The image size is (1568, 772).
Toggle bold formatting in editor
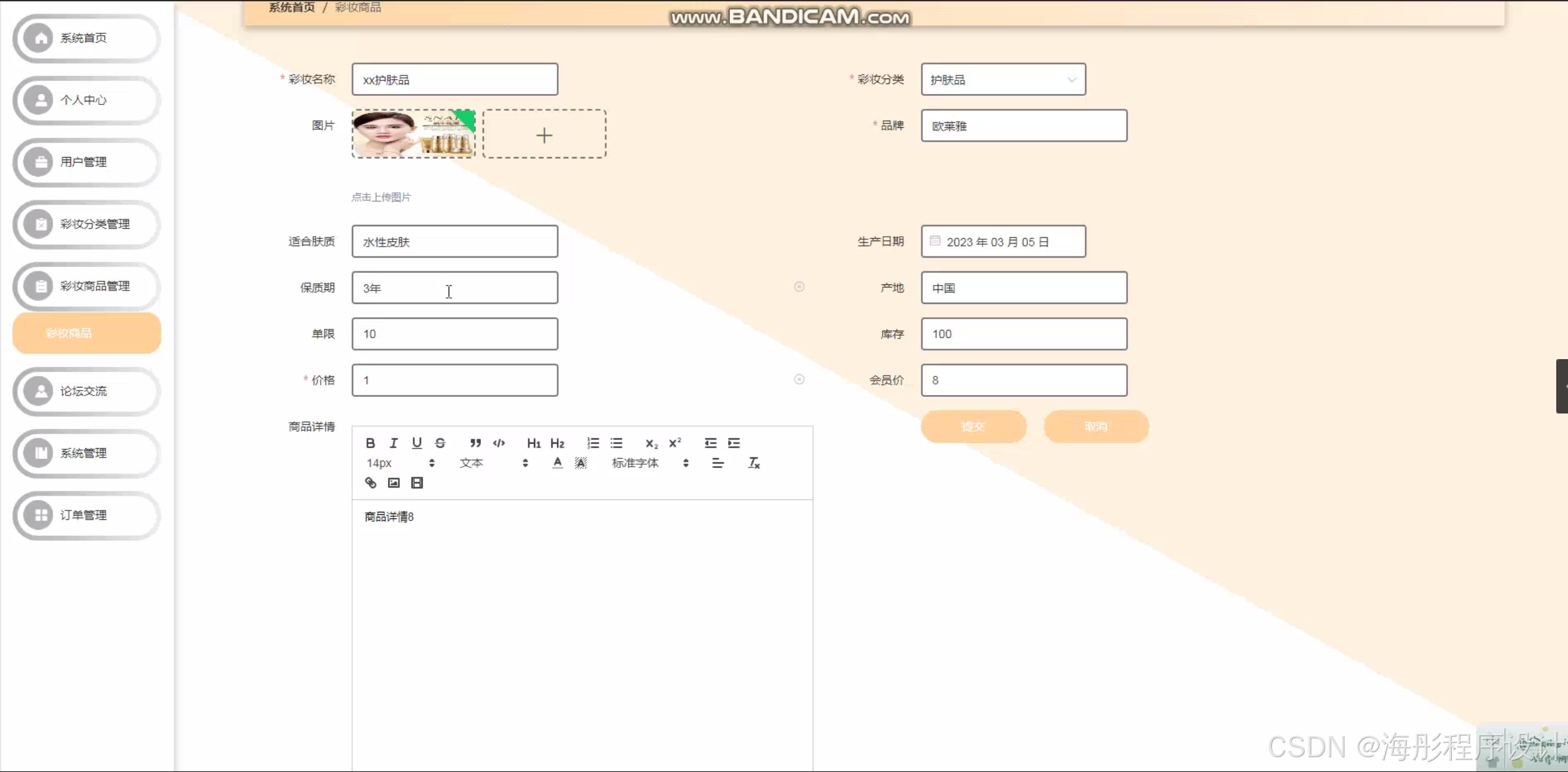click(370, 443)
